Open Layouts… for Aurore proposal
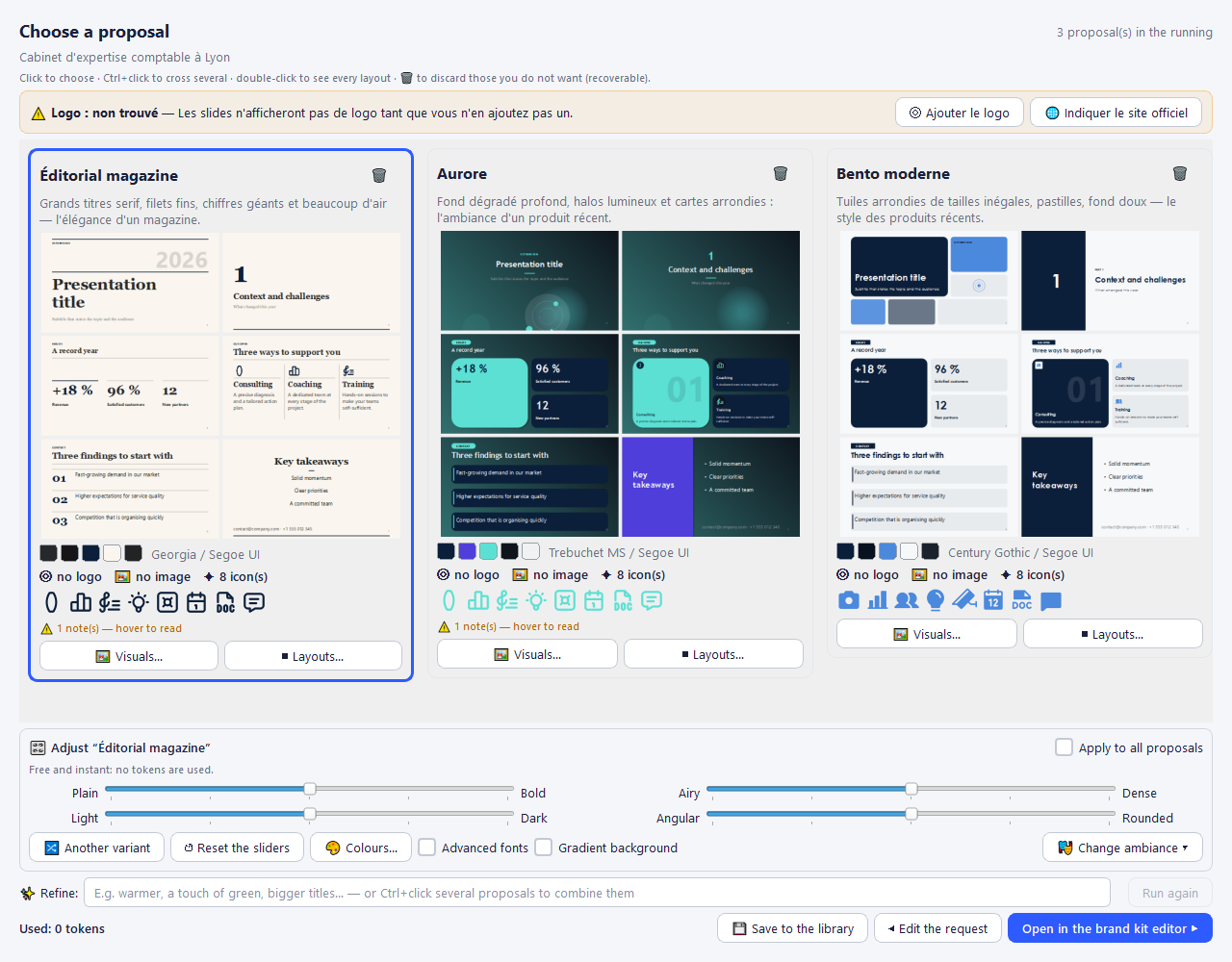Viewport: 1232px width, 962px height. click(713, 654)
